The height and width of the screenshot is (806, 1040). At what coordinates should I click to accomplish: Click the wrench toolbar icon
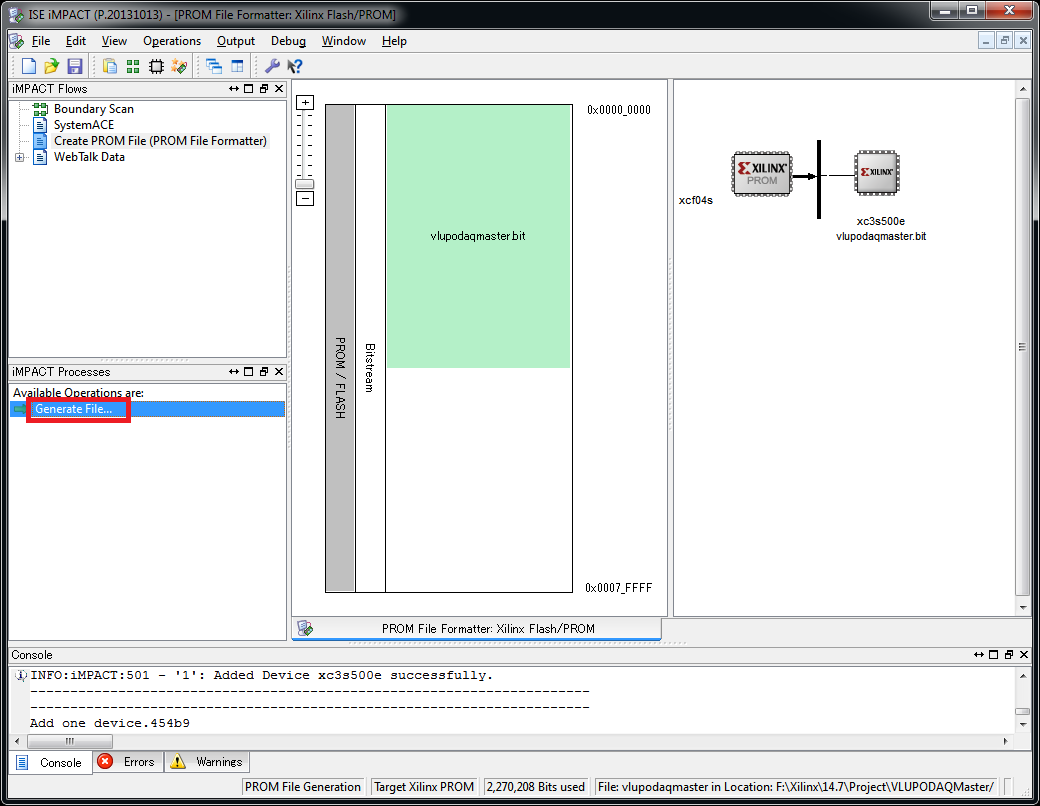pos(272,66)
